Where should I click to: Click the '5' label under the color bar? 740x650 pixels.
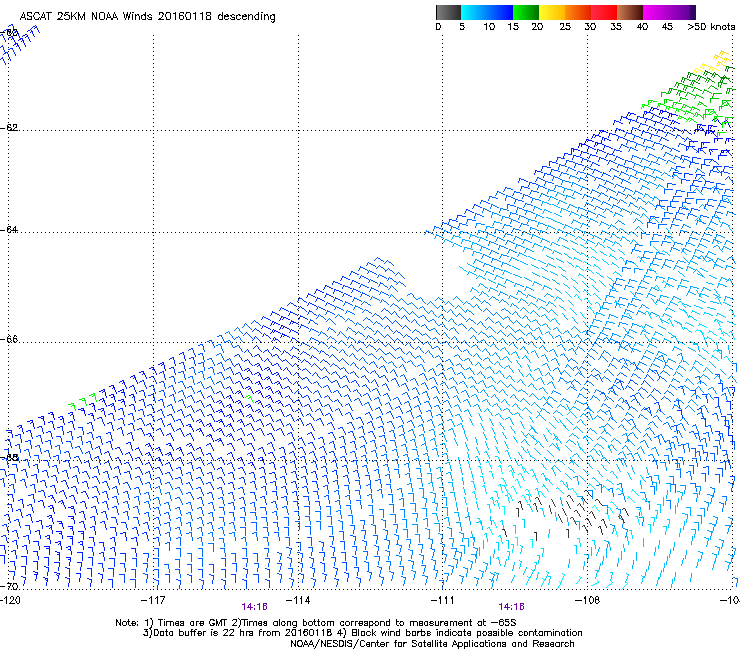[x=462, y=26]
